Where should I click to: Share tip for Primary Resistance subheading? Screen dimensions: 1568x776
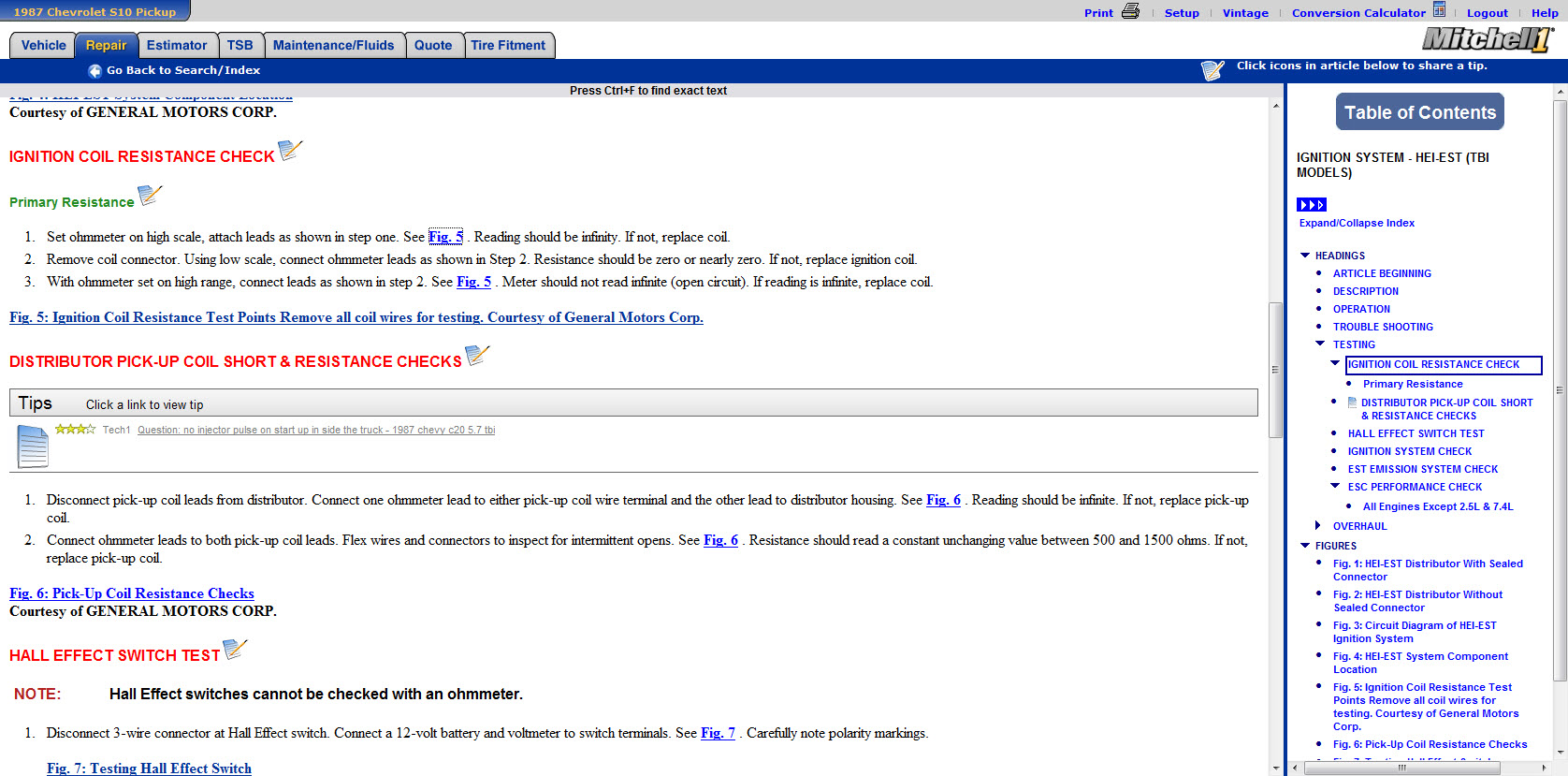click(150, 195)
